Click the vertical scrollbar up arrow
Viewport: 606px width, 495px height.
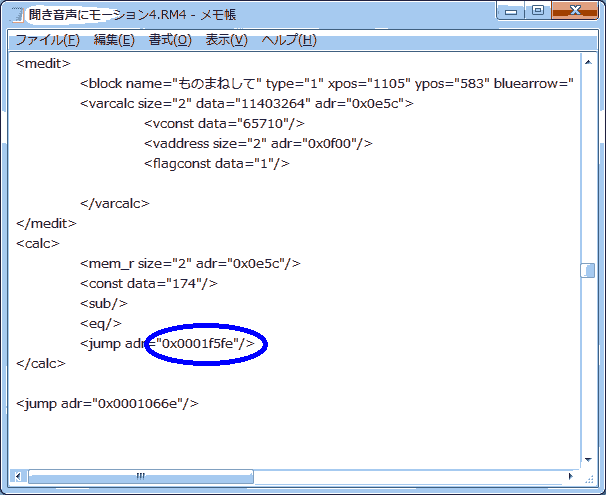588,62
